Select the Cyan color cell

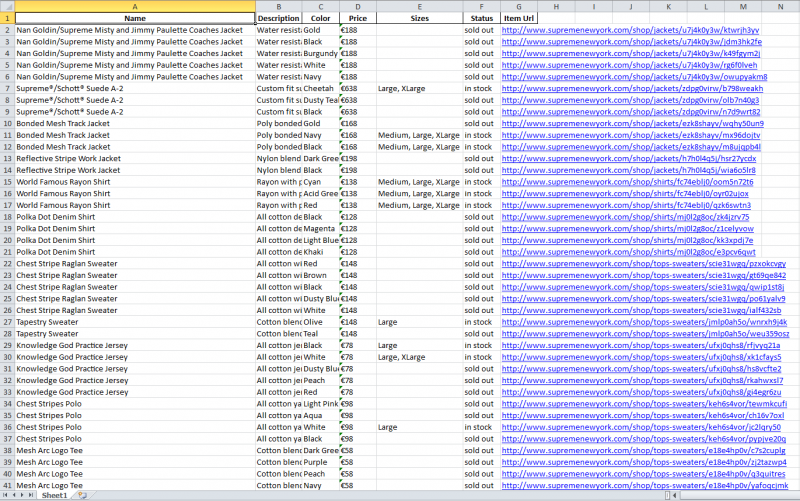tap(321, 182)
